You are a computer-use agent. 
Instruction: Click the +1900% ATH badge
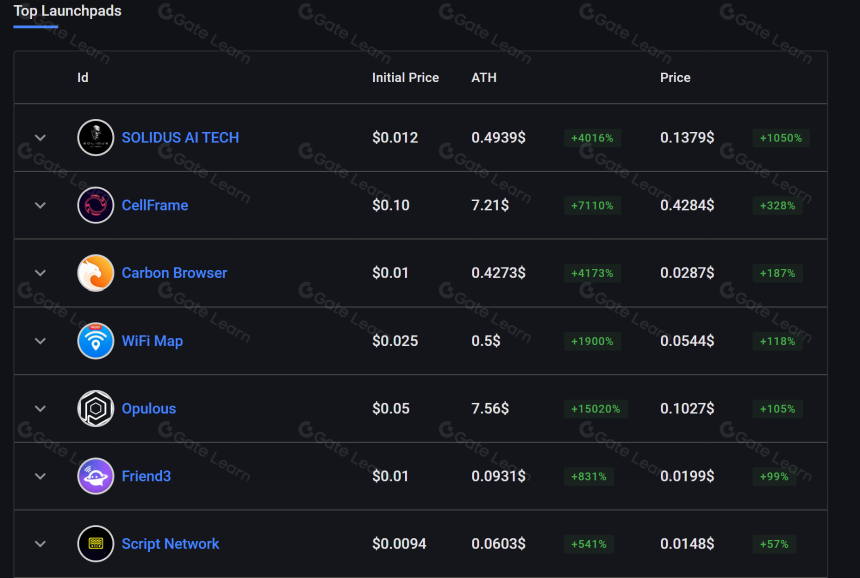(x=592, y=341)
